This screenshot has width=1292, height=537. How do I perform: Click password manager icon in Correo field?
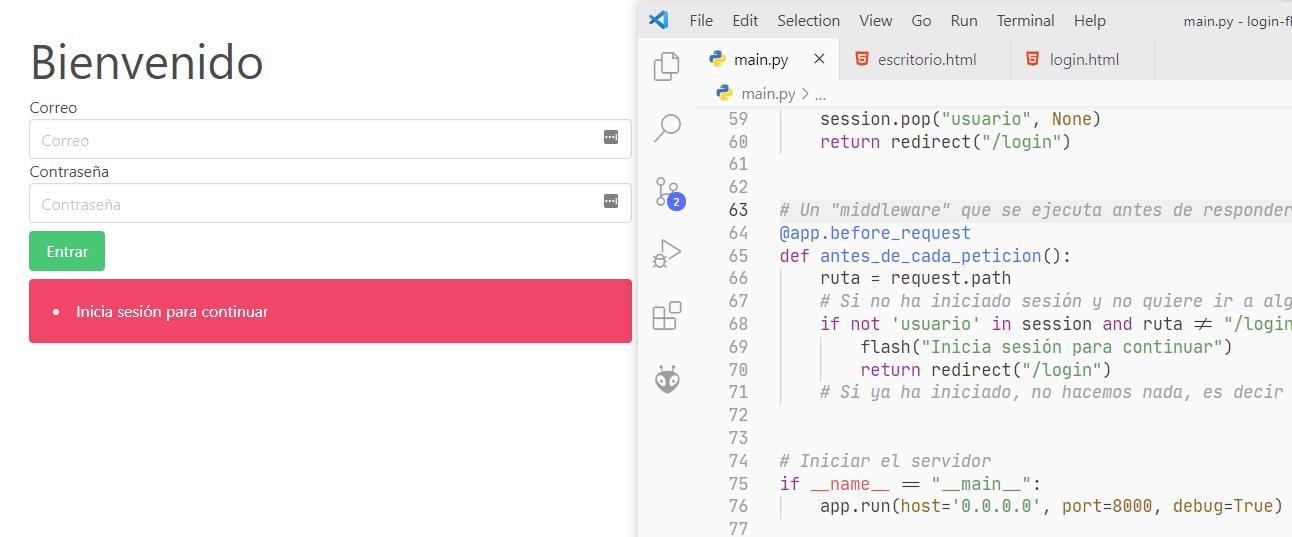[x=611, y=138]
